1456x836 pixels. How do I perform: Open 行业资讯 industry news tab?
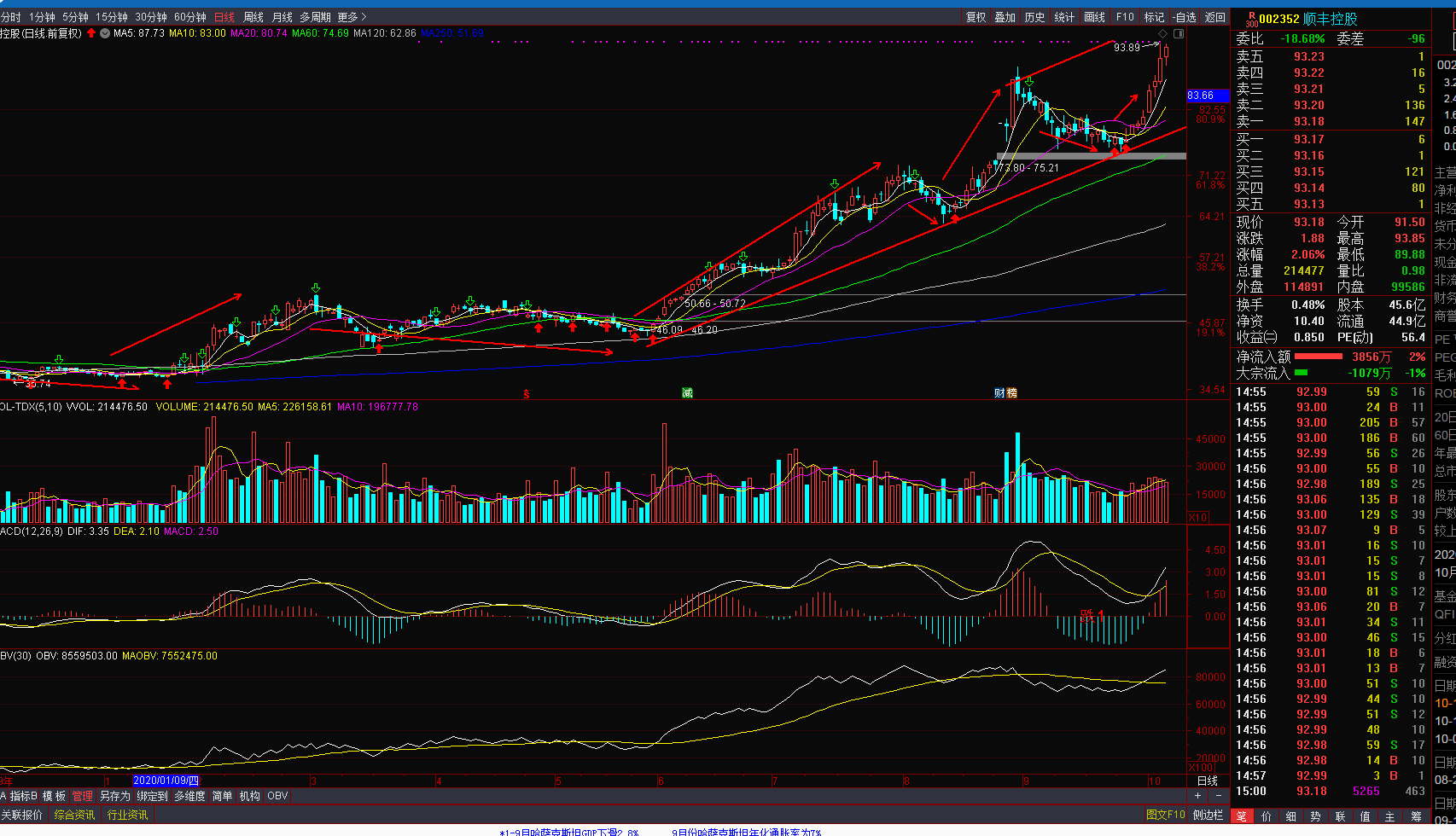(127, 815)
